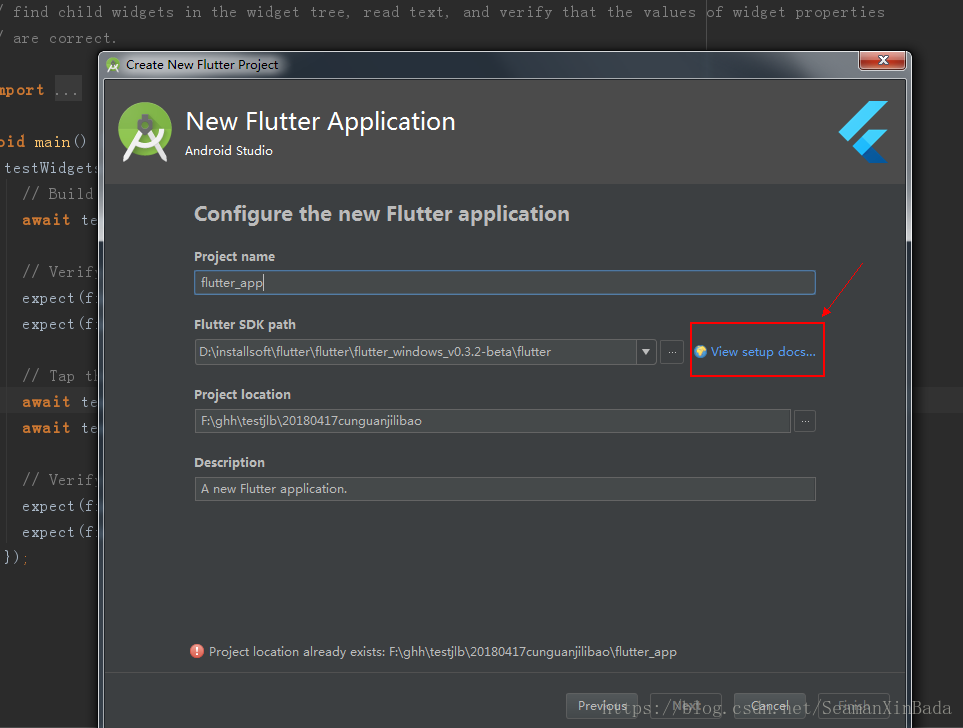Viewport: 963px width, 728px height.
Task: Click the 'Configure the new Flutter application' heading
Action: click(381, 214)
